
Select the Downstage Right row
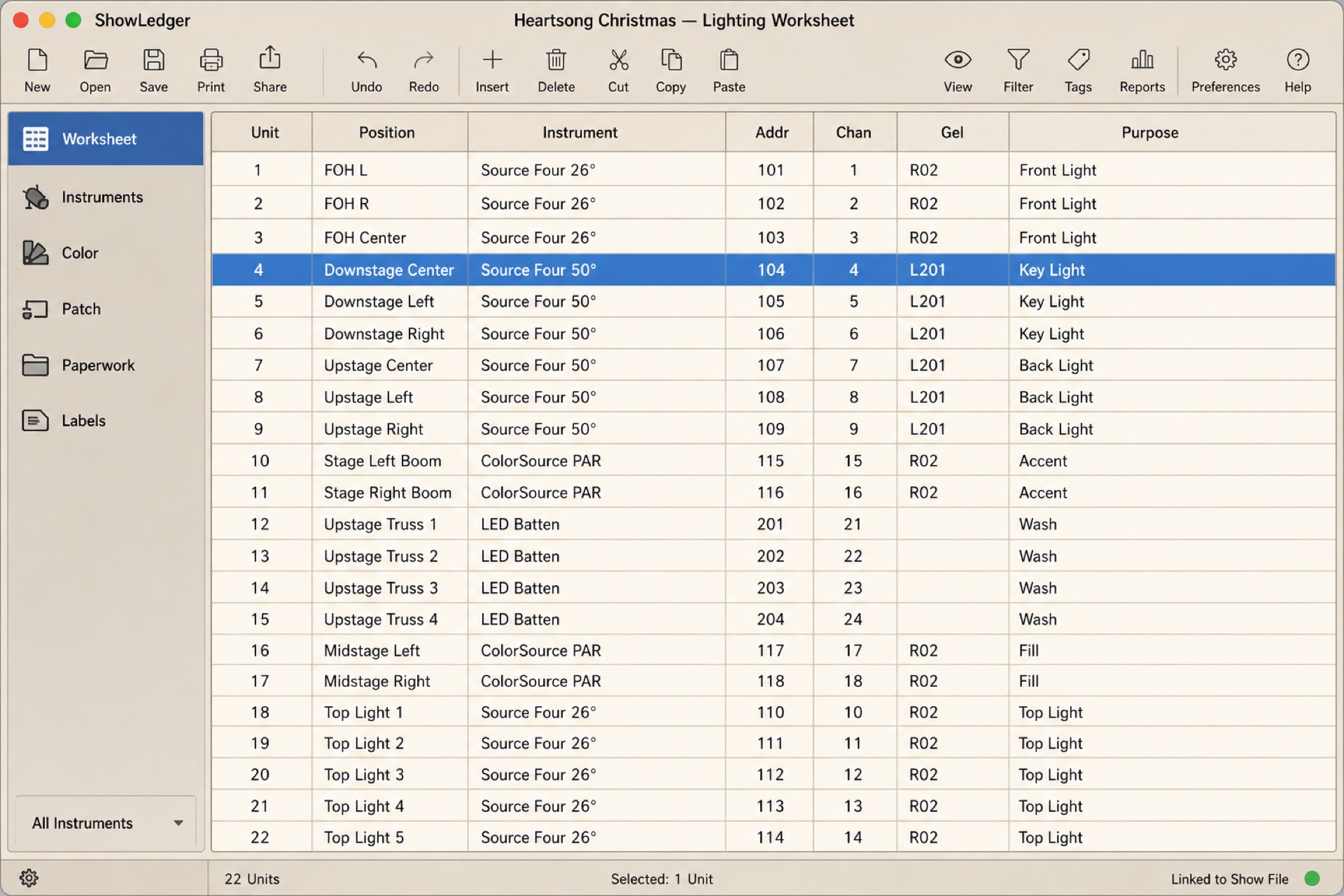coord(773,334)
